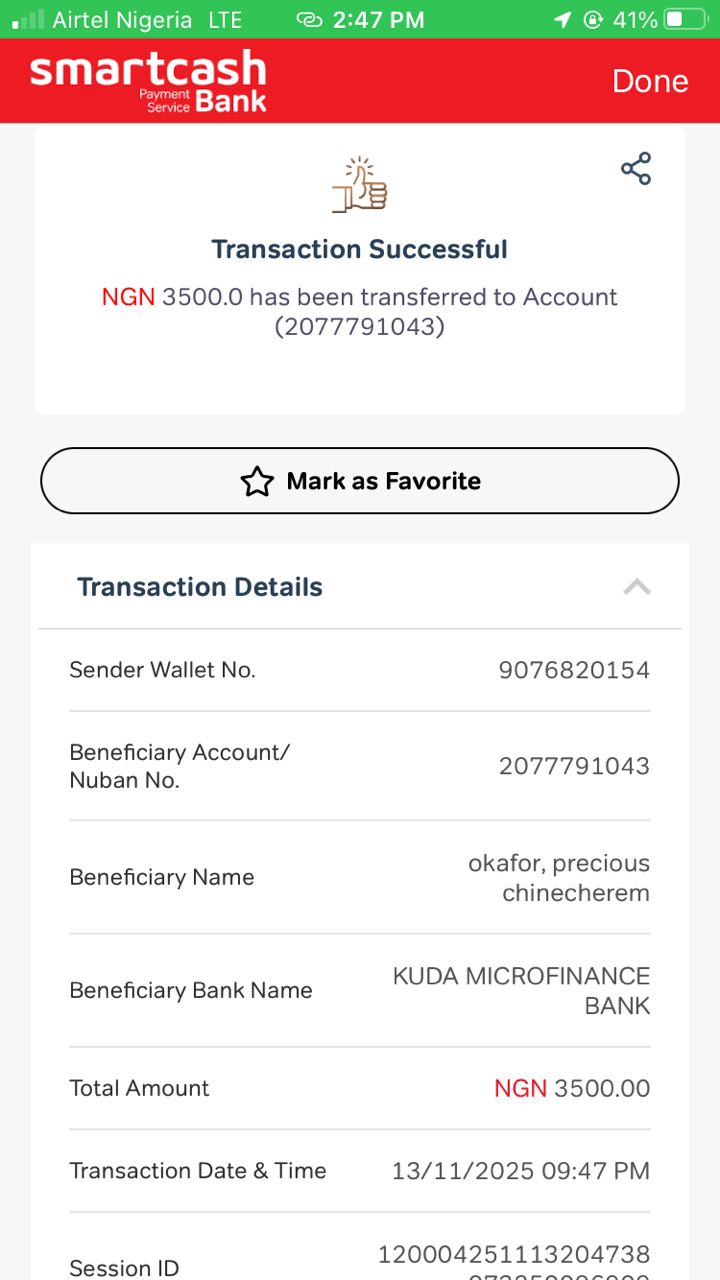The image size is (720, 1280).
Task: Collapse the Transaction Details section
Action: pyautogui.click(x=637, y=587)
